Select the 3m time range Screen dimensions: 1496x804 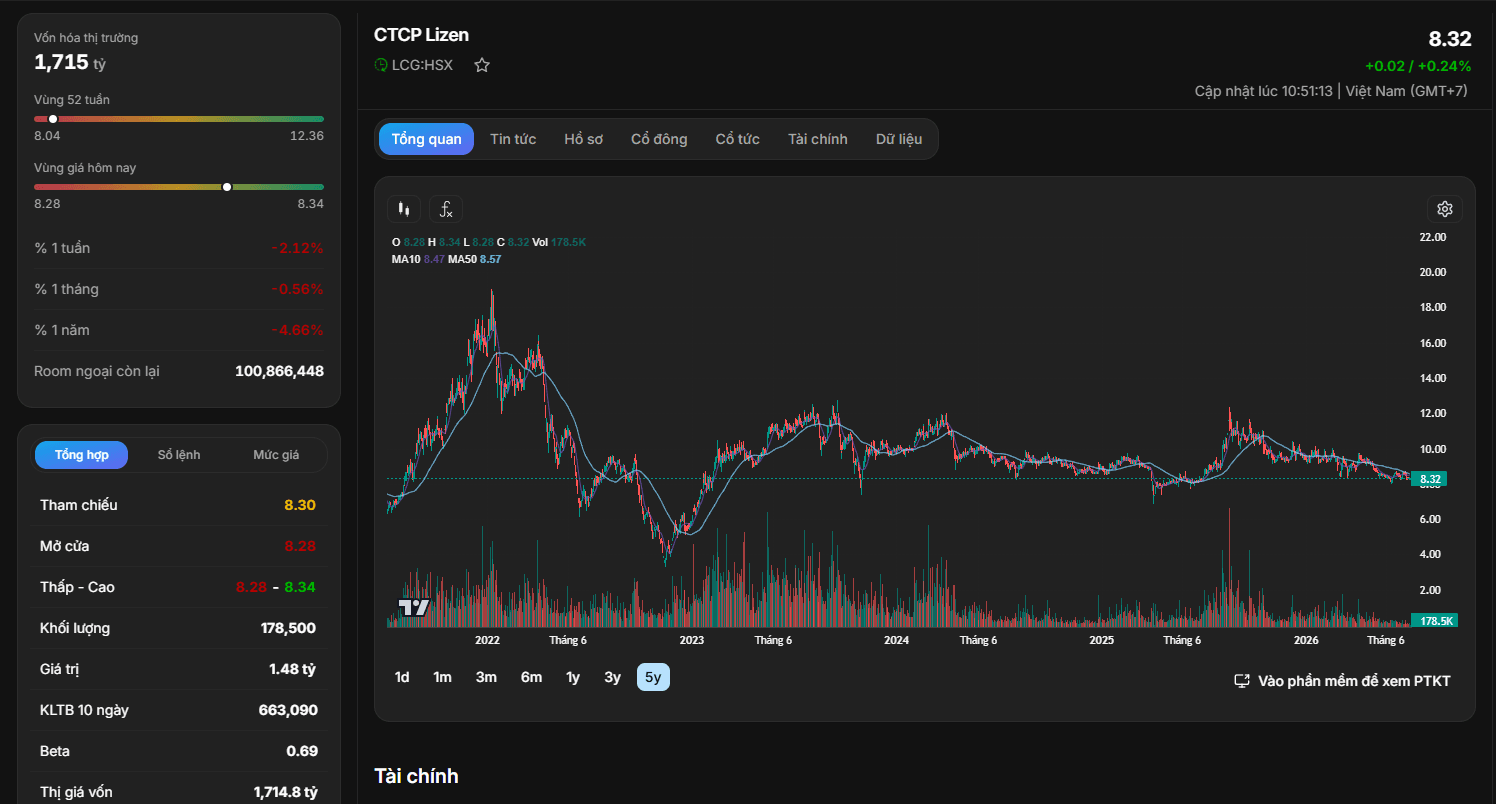[486, 677]
